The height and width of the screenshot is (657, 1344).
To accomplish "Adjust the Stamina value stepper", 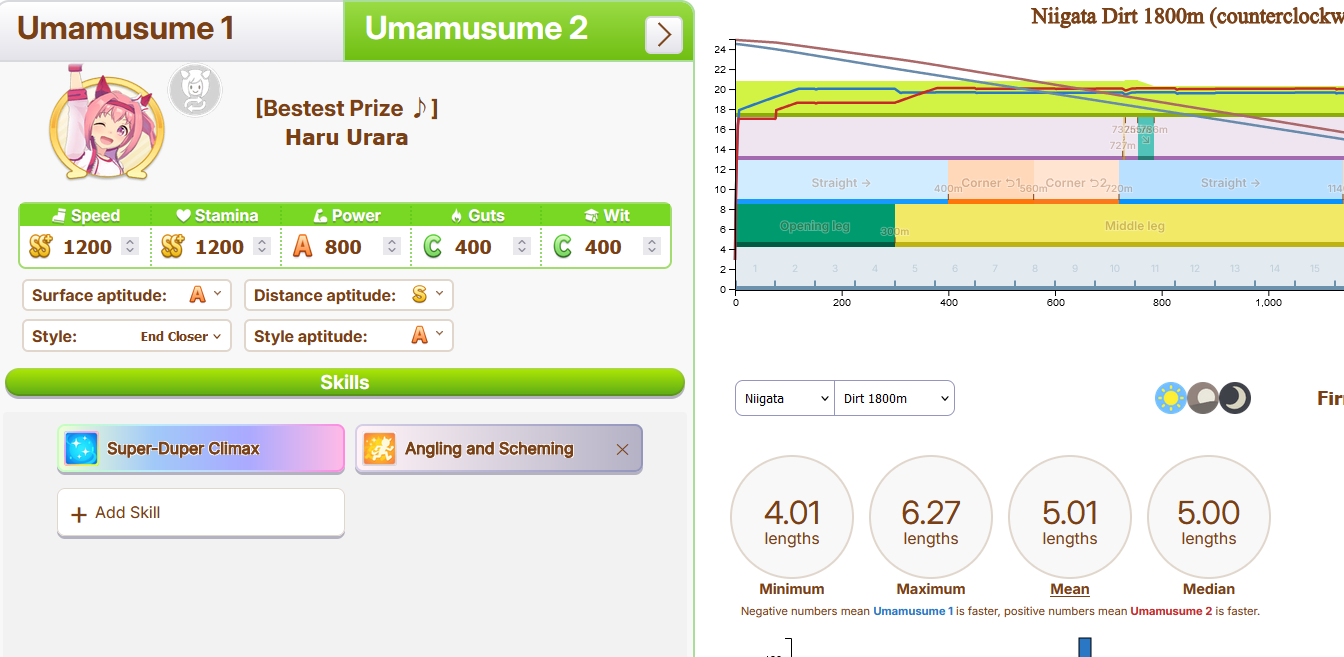I will (261, 246).
